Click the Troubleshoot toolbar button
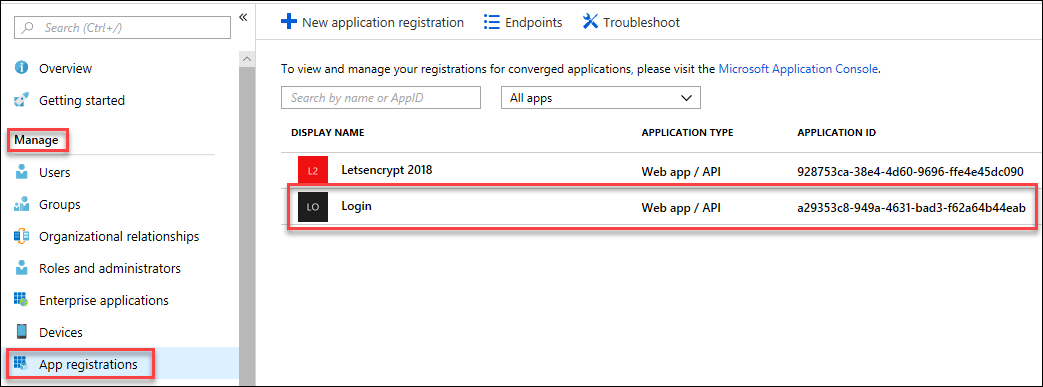This screenshot has height=387, width=1043. pyautogui.click(x=631, y=22)
